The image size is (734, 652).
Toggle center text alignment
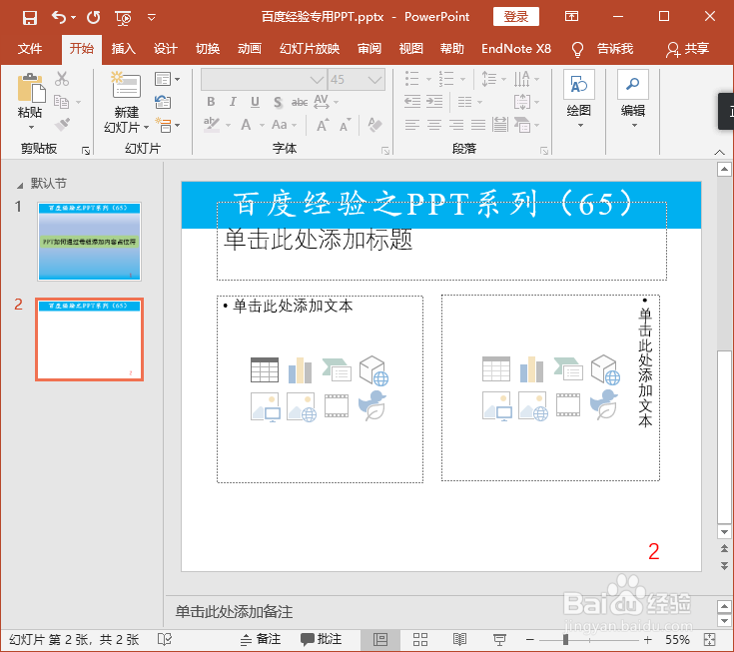[434, 125]
